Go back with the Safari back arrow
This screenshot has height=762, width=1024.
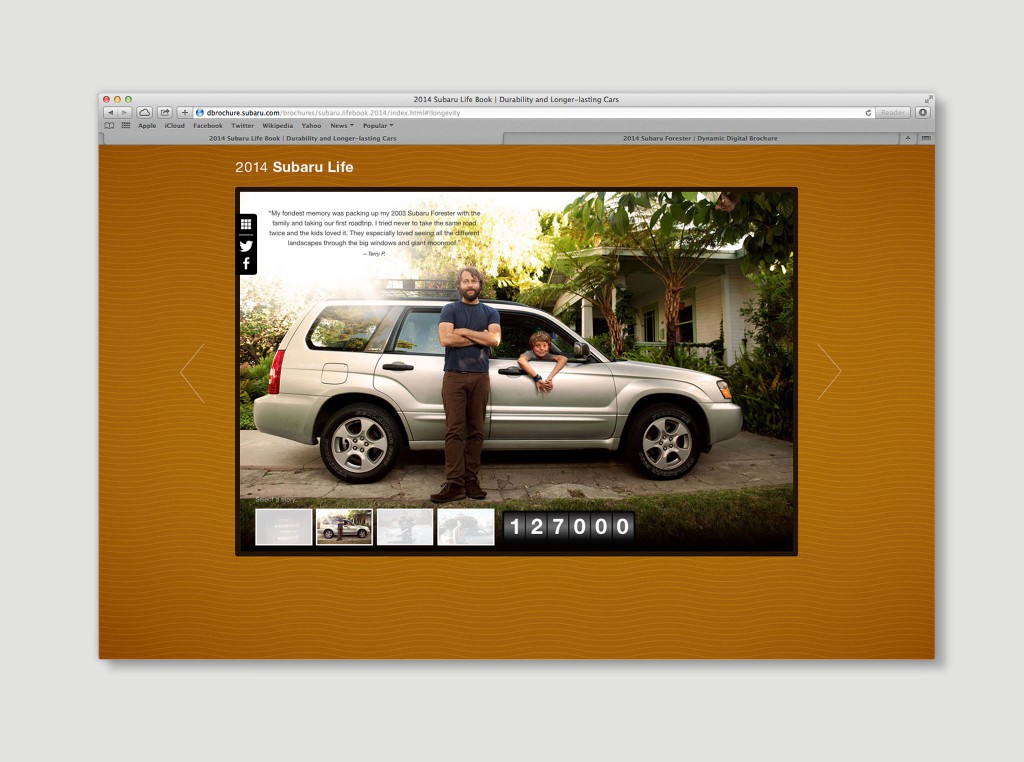111,113
